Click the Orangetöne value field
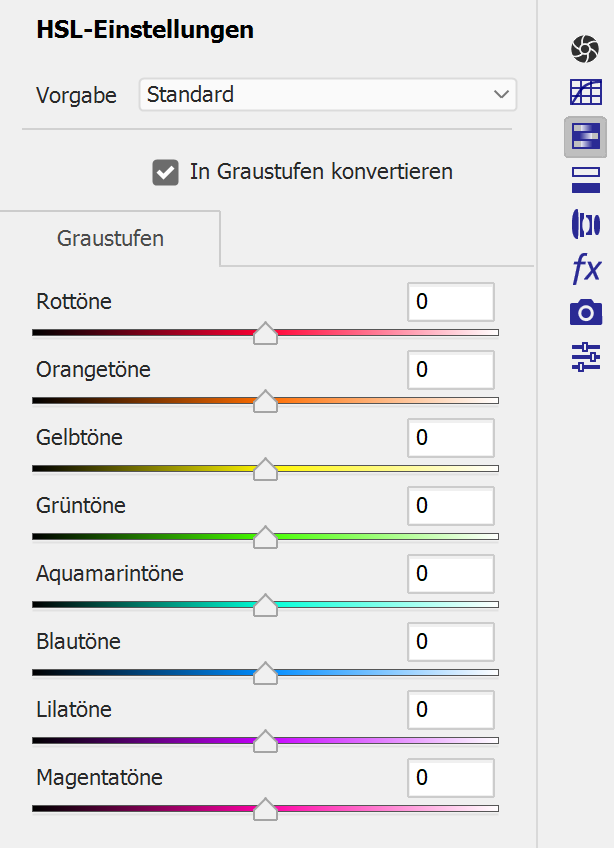 pyautogui.click(x=450, y=370)
